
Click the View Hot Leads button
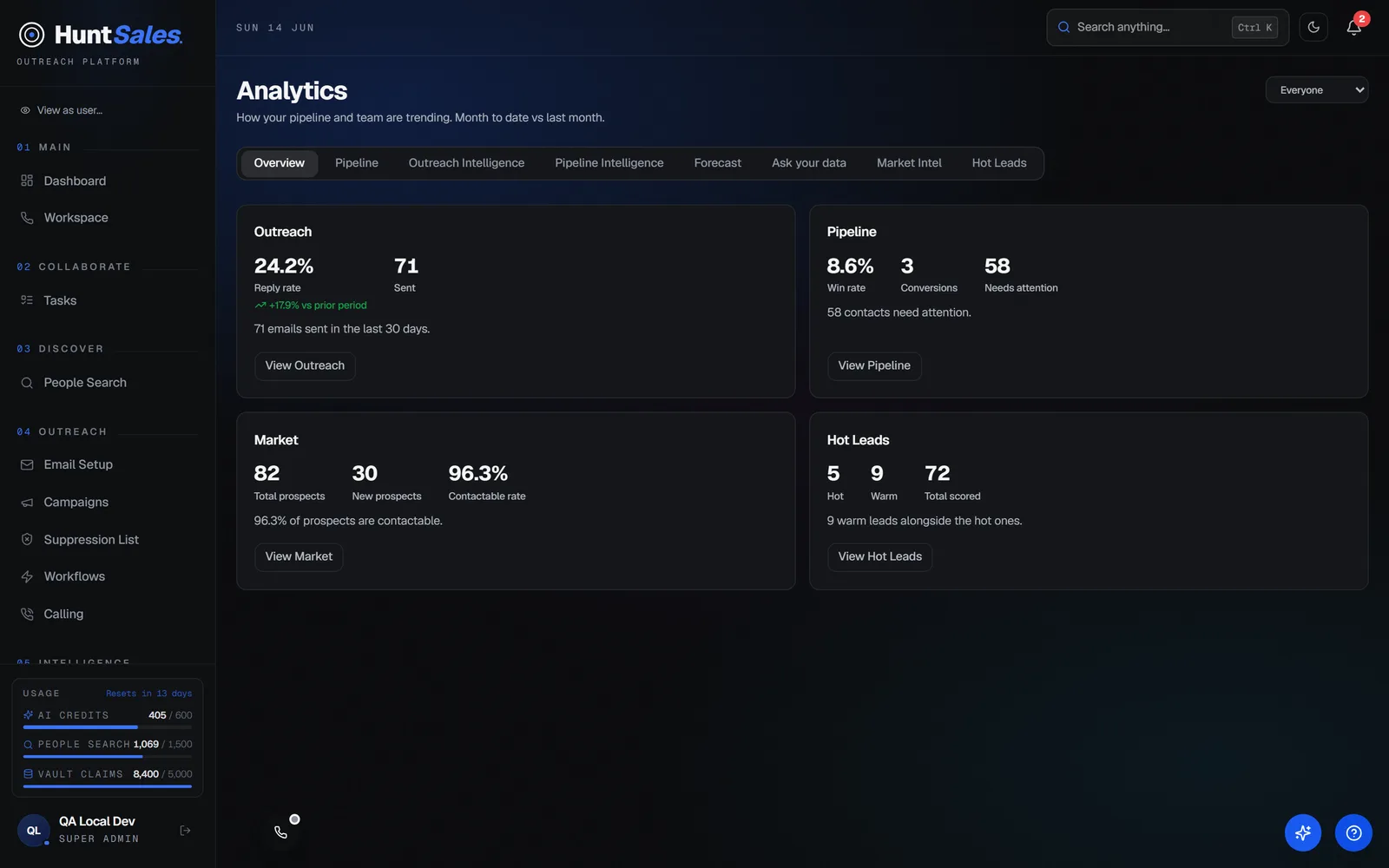[880, 556]
